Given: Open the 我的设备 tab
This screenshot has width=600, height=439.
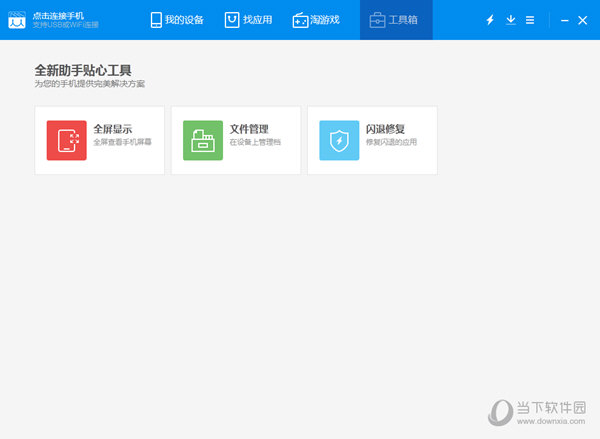Looking at the screenshot, I should 176,20.
